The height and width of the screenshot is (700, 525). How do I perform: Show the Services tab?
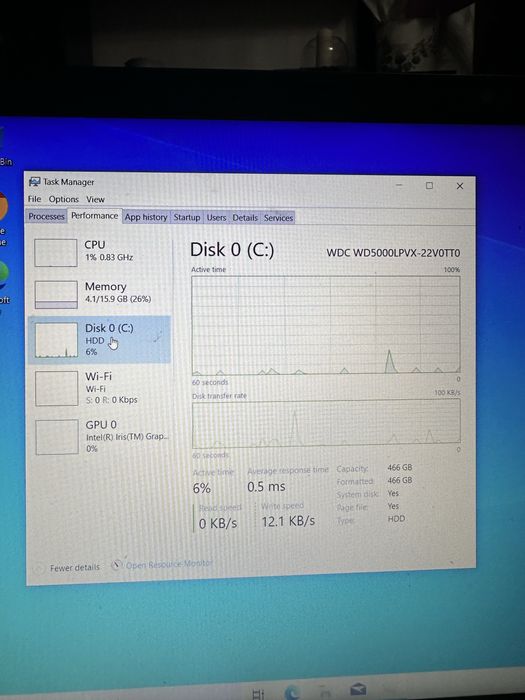(278, 218)
